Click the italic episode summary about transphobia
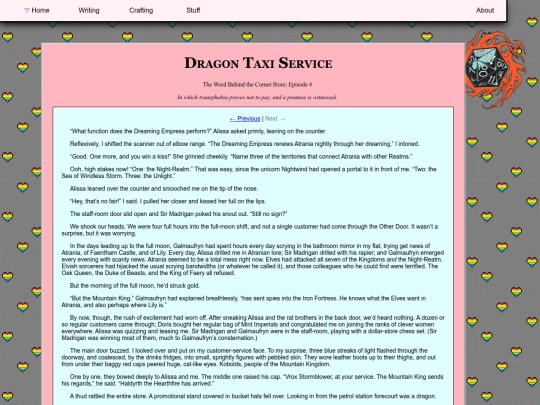The image size is (540, 405). pos(257,97)
